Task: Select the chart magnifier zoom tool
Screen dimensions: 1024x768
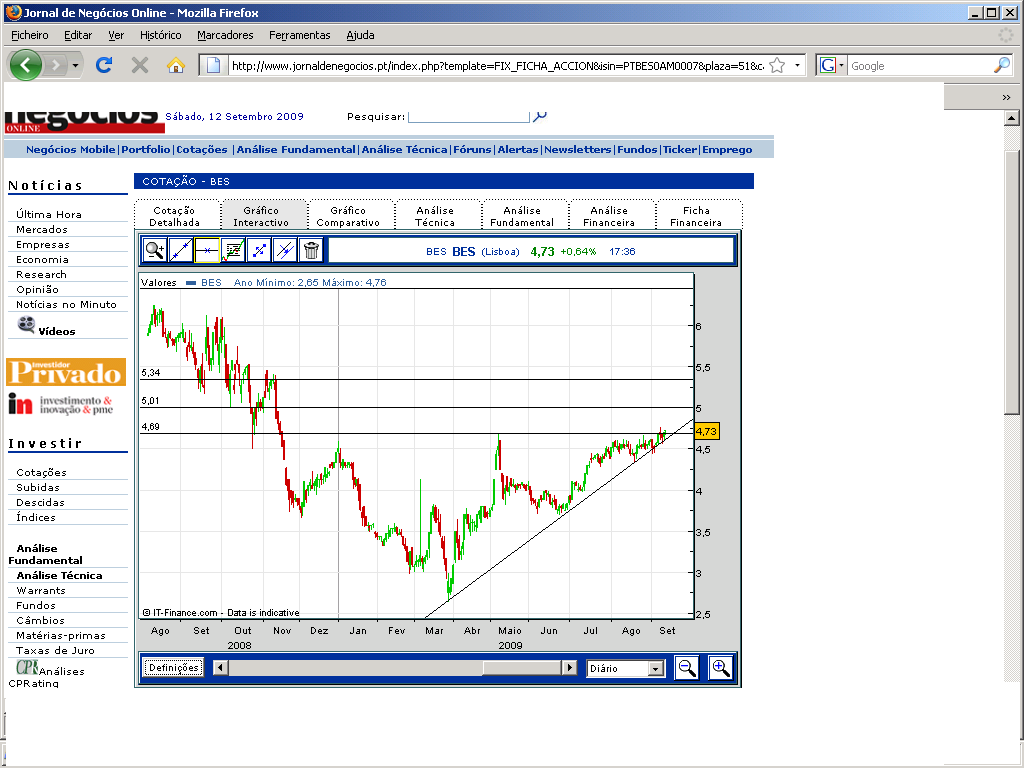Action: click(x=155, y=250)
